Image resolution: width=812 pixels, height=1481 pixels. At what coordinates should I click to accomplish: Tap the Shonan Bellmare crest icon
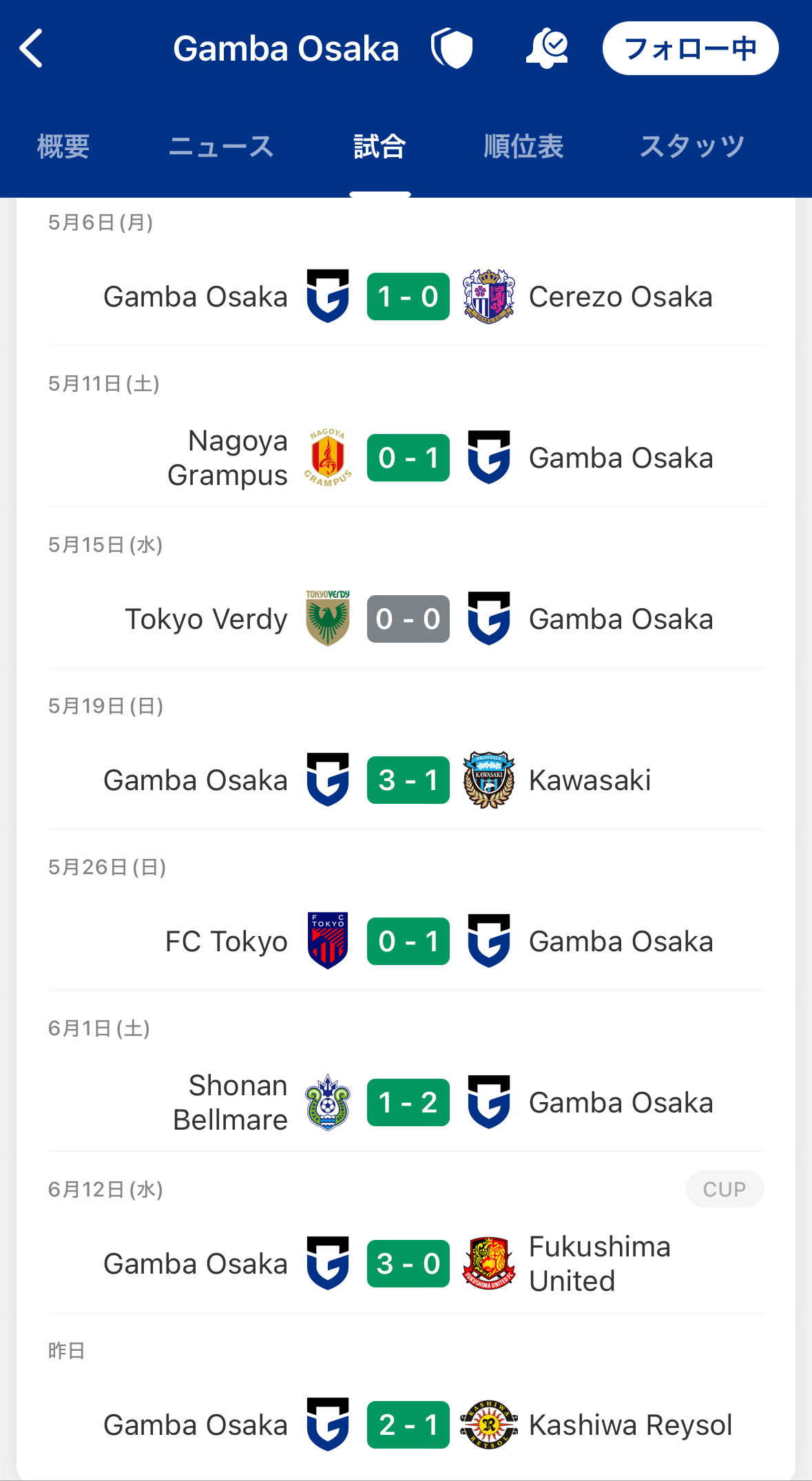(x=328, y=1102)
